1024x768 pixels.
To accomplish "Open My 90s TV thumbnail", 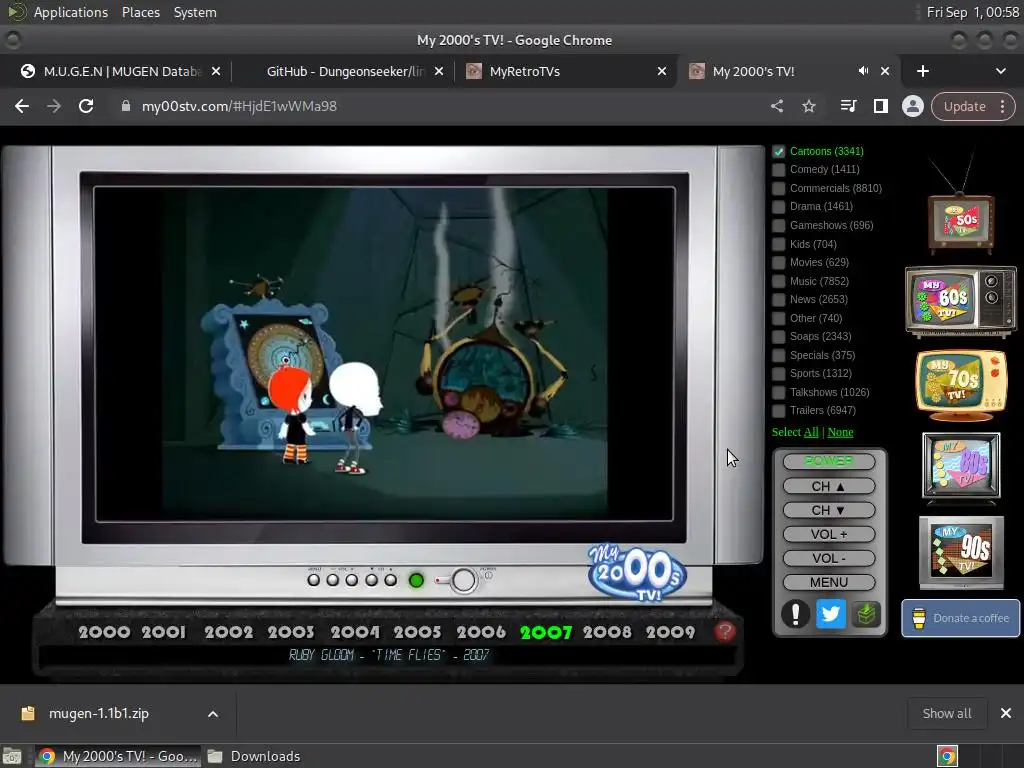I will (x=961, y=552).
